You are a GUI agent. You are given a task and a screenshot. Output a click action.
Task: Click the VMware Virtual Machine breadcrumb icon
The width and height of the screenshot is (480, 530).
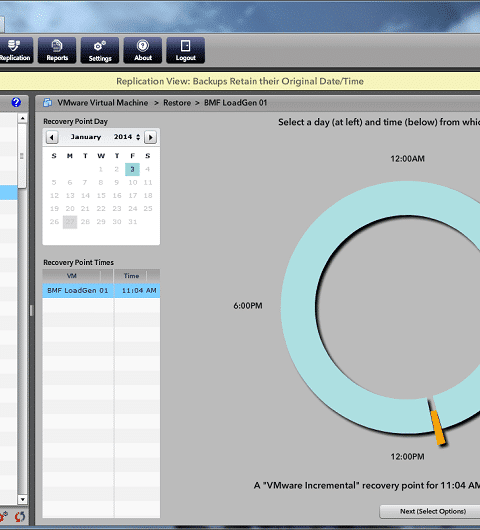(x=47, y=102)
